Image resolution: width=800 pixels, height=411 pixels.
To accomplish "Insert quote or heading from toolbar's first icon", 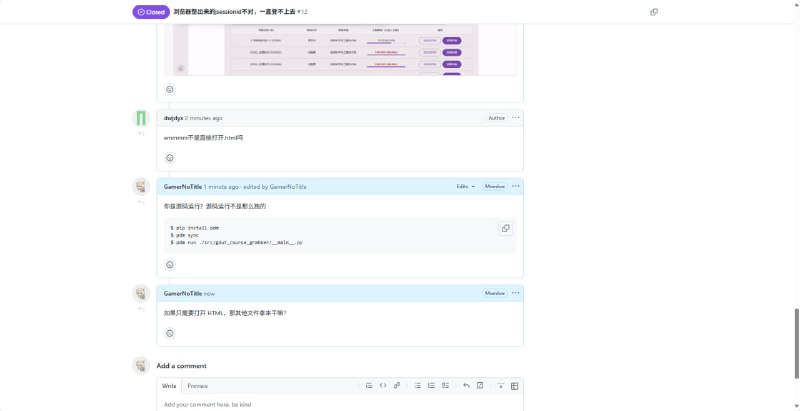I will (x=368, y=385).
